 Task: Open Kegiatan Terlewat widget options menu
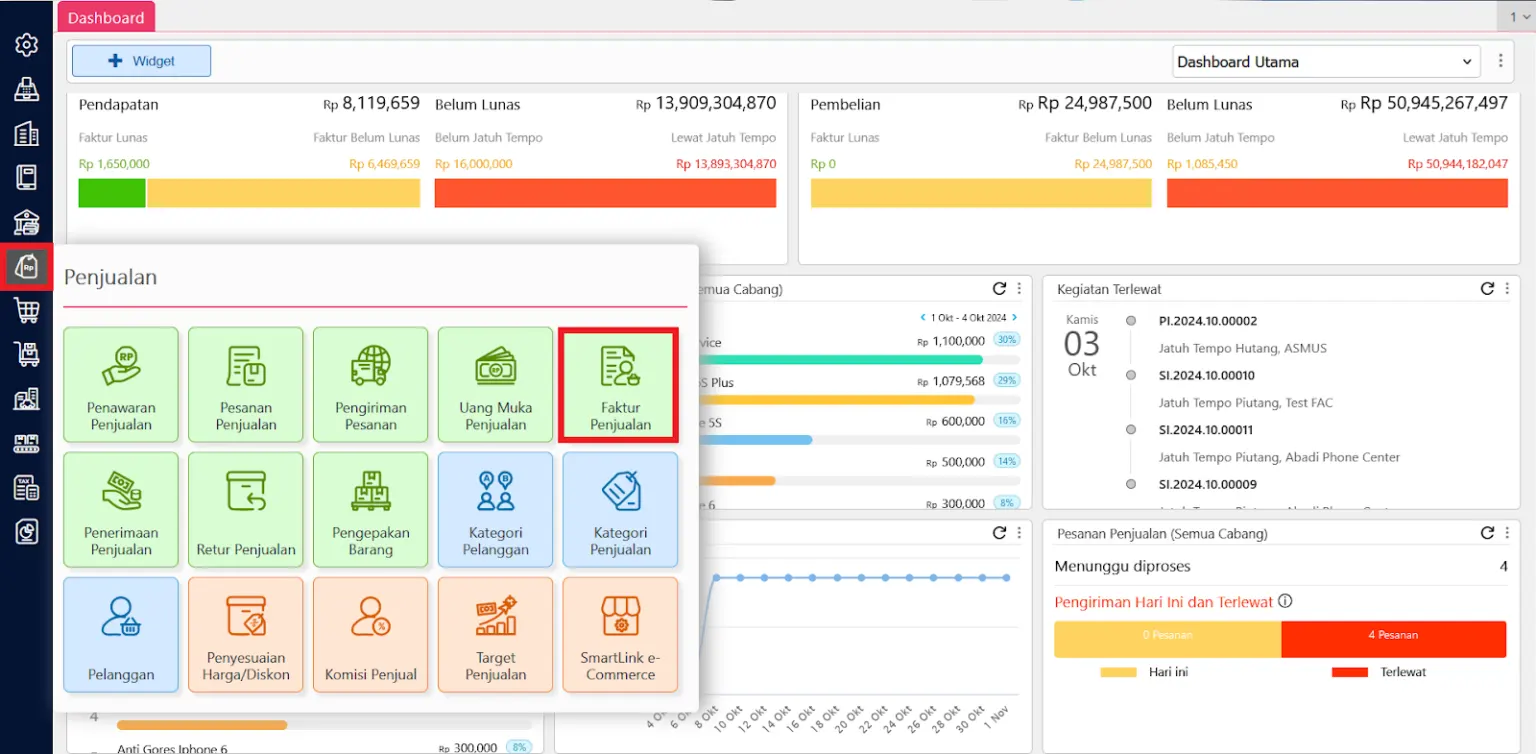pos(1505,289)
